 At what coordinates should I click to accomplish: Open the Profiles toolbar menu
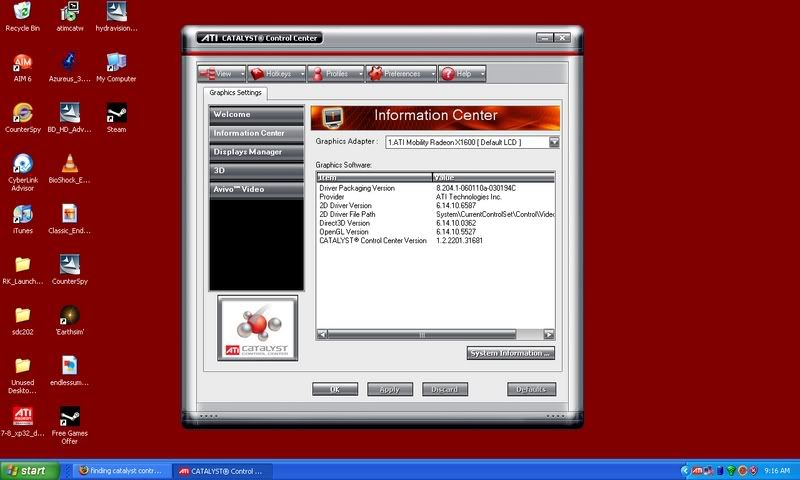point(336,74)
